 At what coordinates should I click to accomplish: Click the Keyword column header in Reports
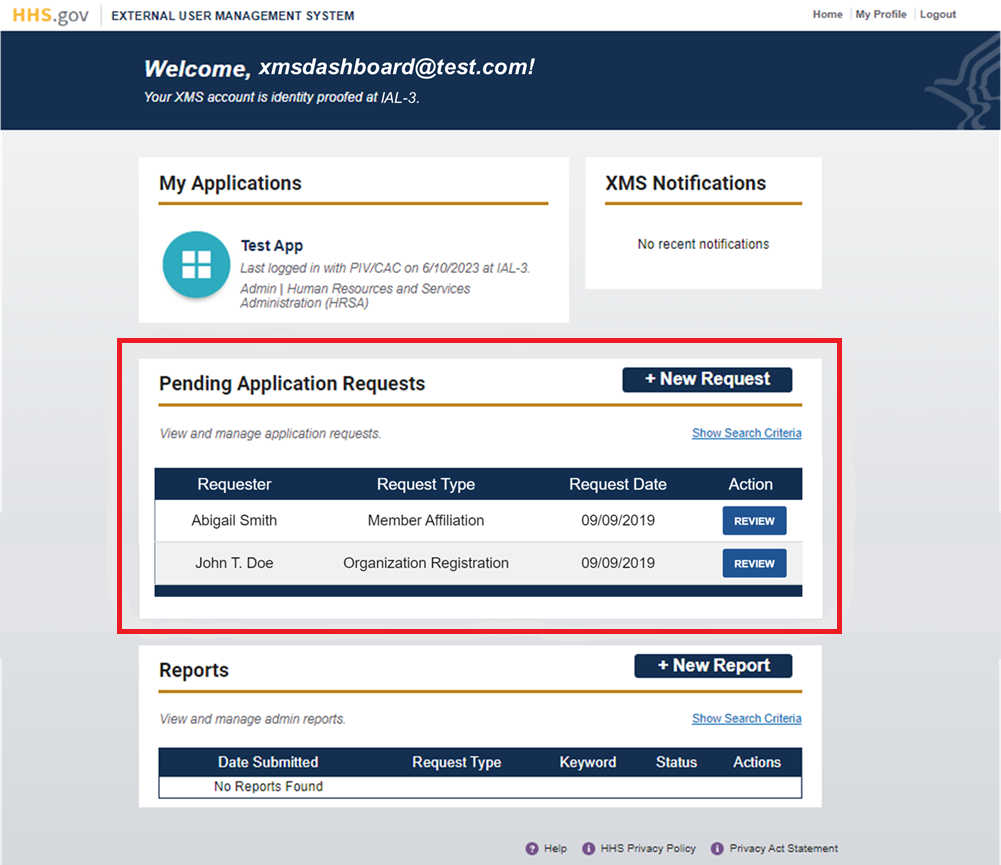tap(588, 762)
